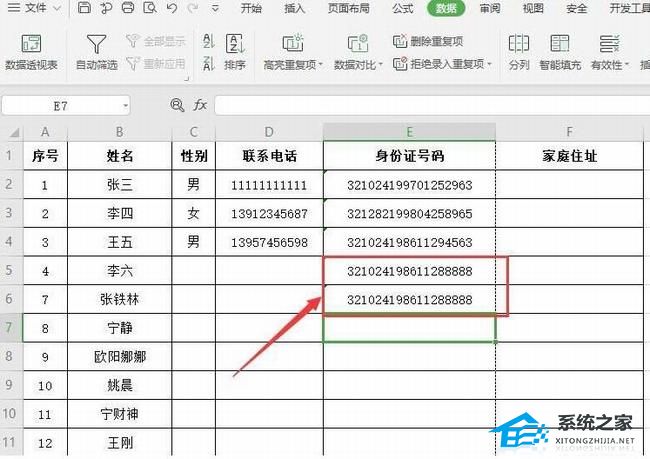Click the 姓名 header cell
Screen dimensions: 650x459
click(119, 156)
